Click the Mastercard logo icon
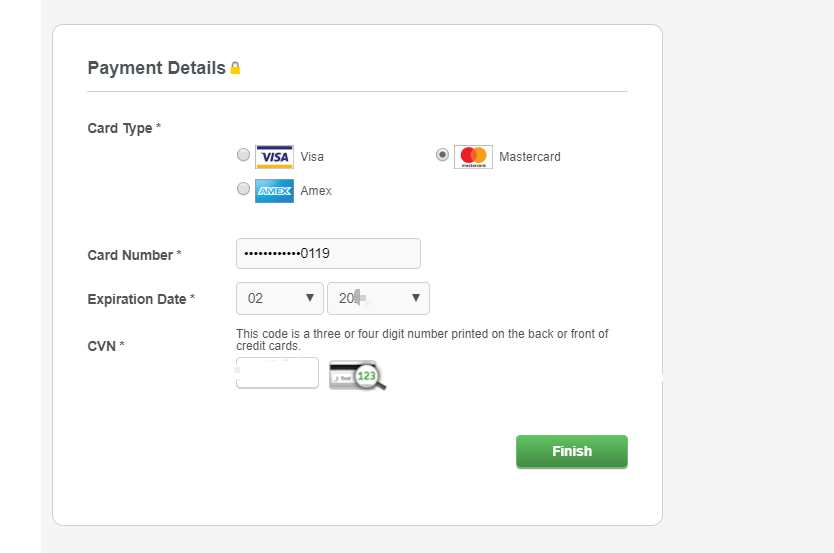This screenshot has width=834, height=553. (473, 157)
